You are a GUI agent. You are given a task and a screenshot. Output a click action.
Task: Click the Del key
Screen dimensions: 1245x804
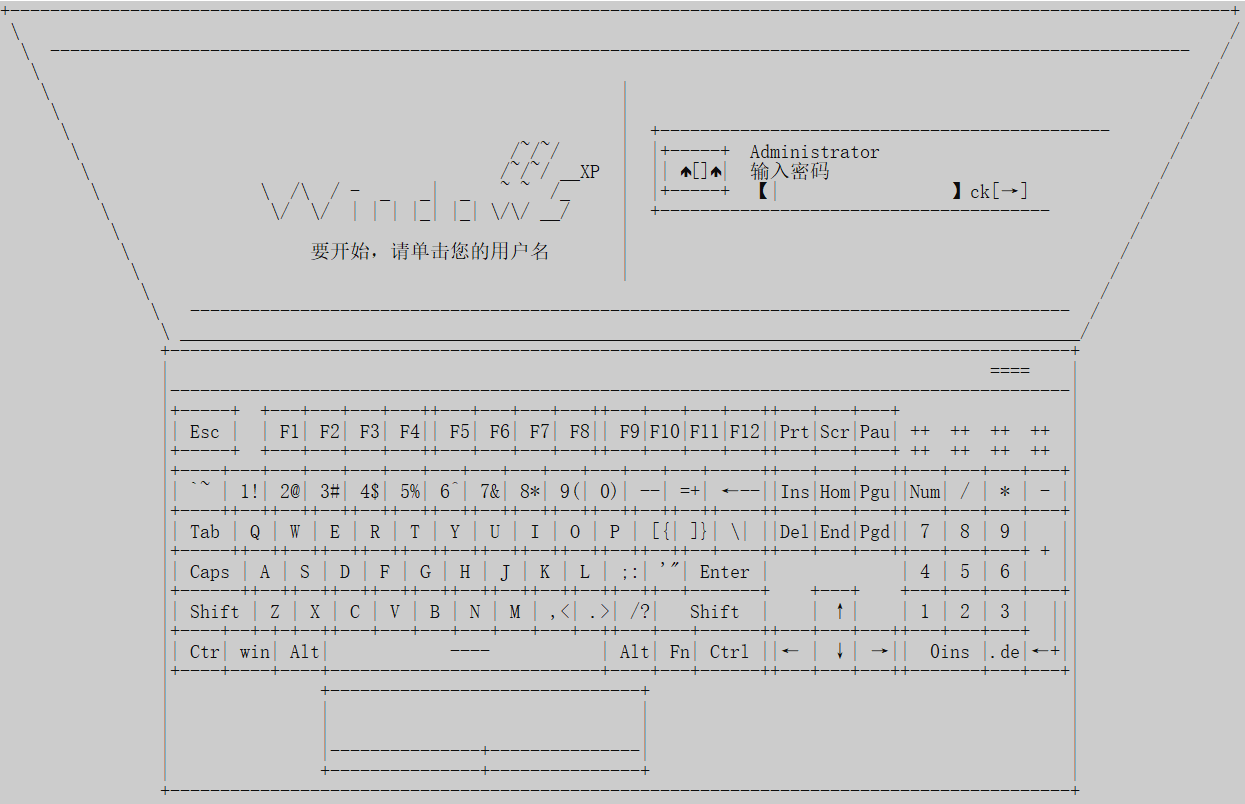[795, 532]
